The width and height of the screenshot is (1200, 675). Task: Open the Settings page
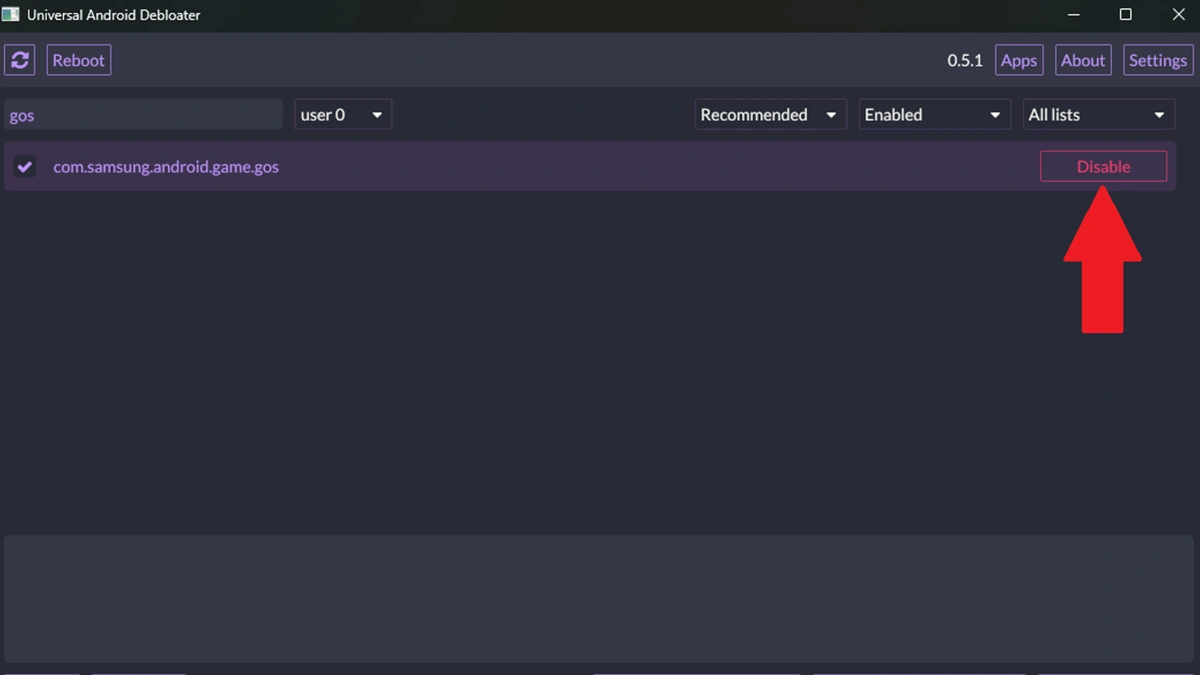pyautogui.click(x=1157, y=60)
